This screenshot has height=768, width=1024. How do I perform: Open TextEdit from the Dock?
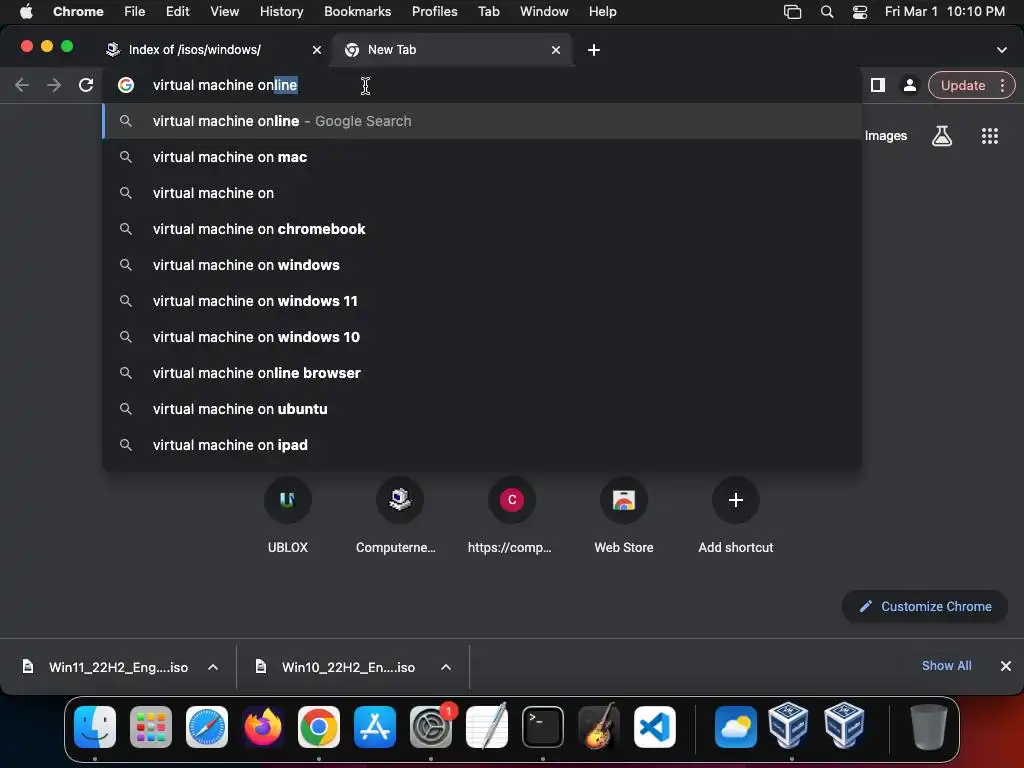(x=487, y=726)
